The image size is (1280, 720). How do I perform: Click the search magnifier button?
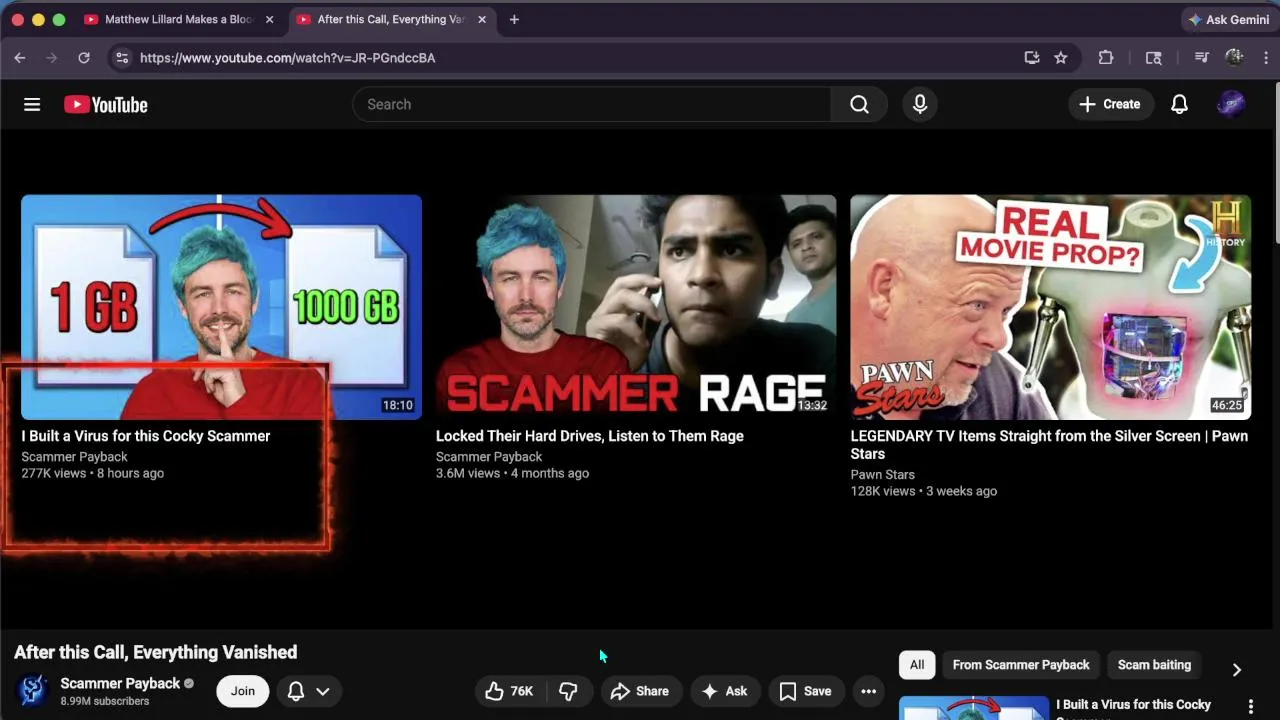(x=859, y=104)
